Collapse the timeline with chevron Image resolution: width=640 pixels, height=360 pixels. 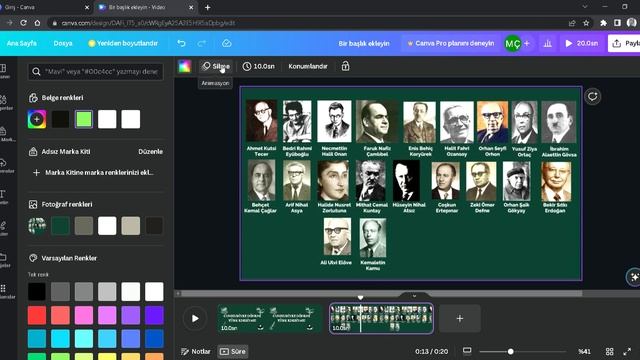(414, 296)
